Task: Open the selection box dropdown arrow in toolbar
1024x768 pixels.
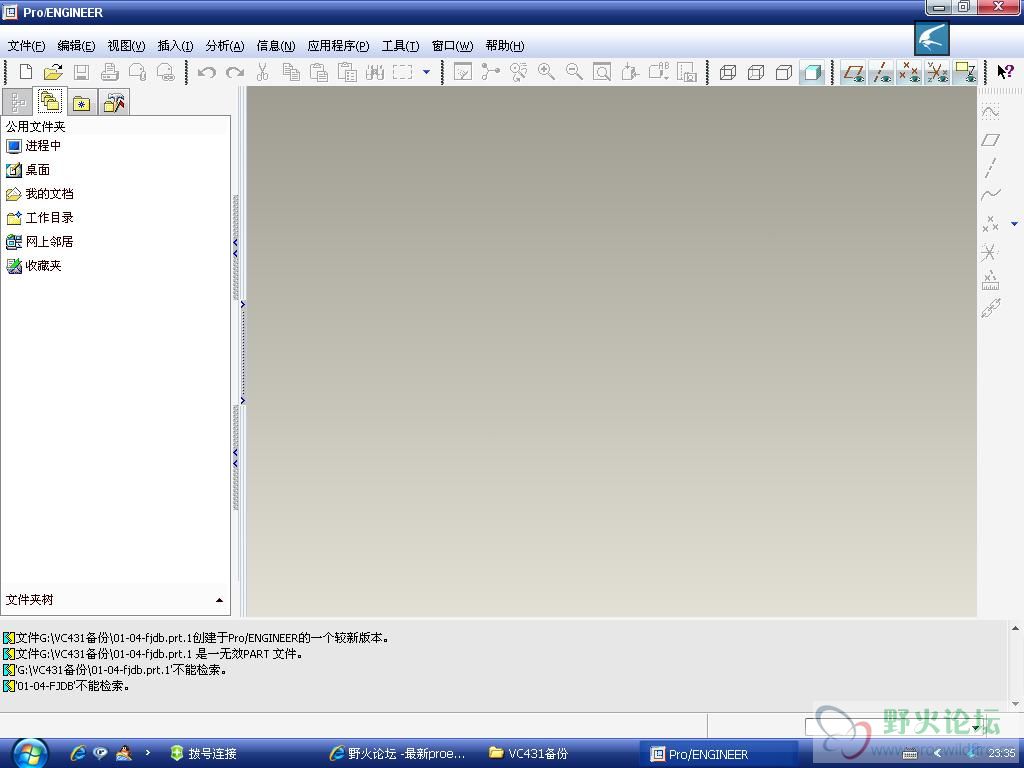Action: pos(426,72)
